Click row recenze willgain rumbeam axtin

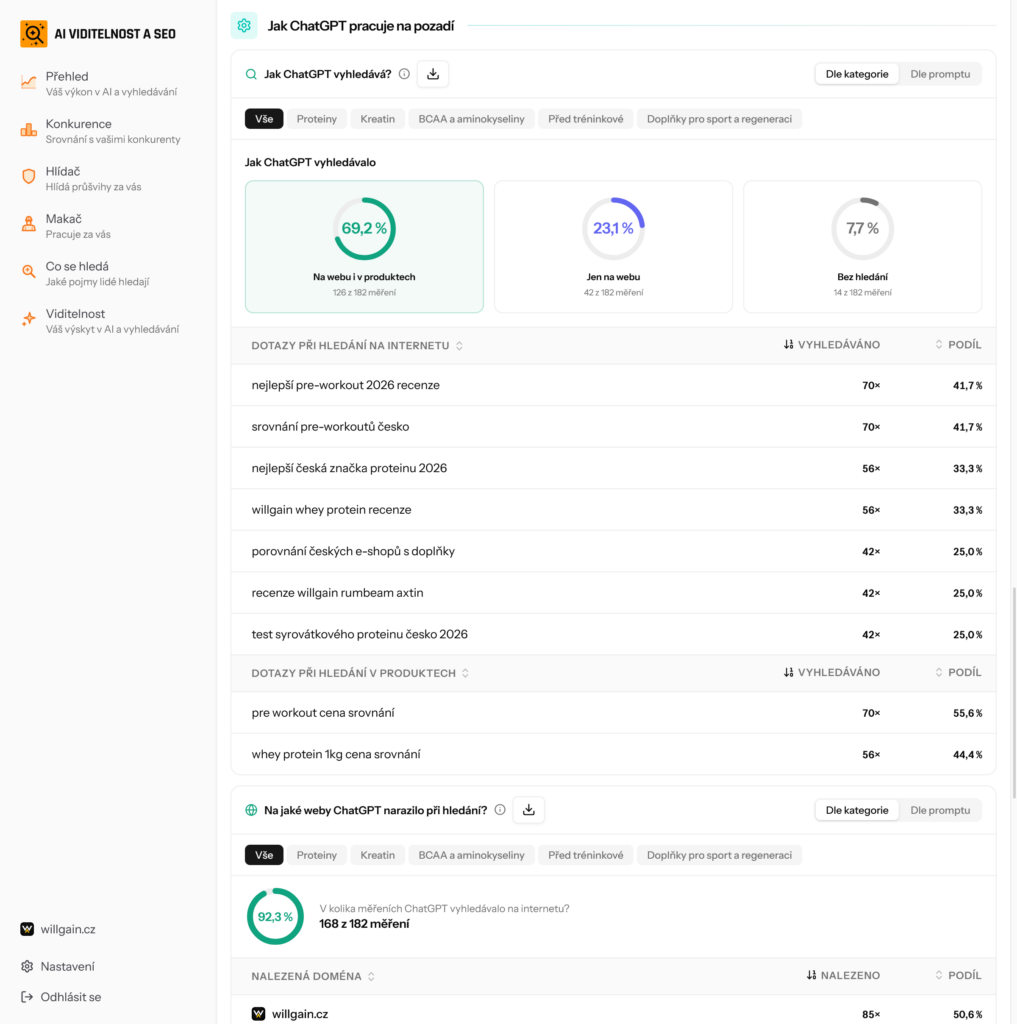pos(613,593)
